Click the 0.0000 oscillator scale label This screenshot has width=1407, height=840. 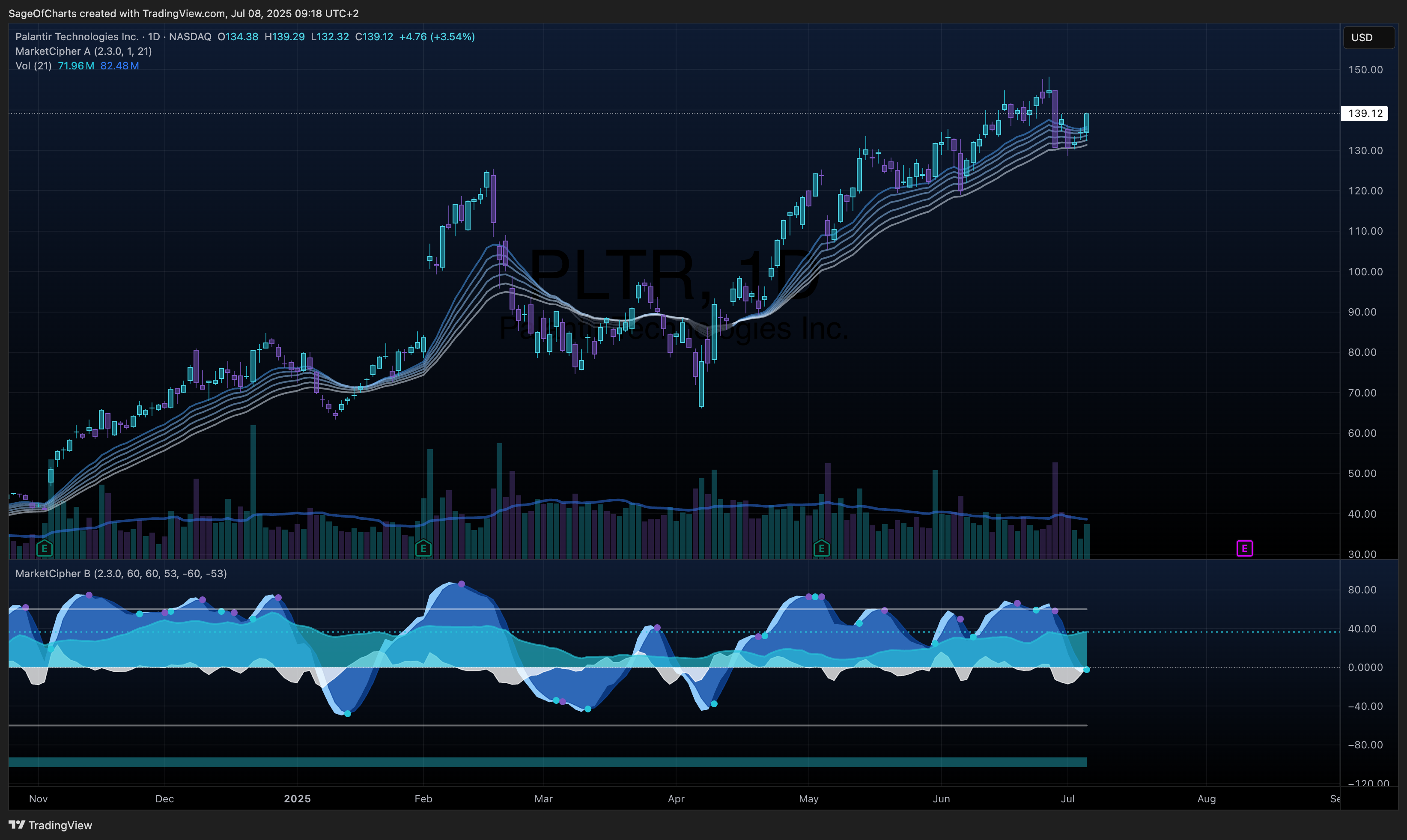[x=1365, y=667]
